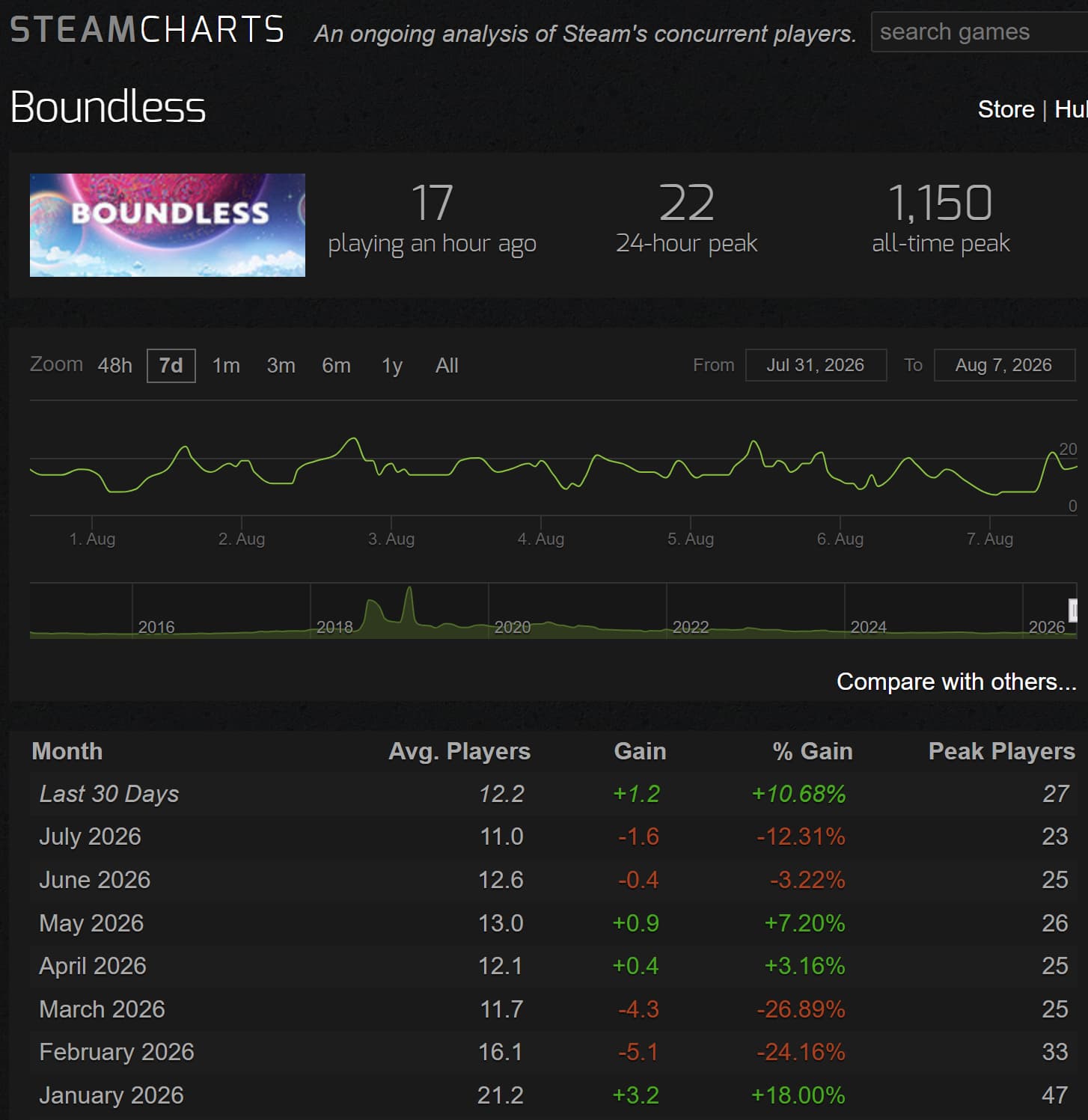The height and width of the screenshot is (1120, 1088).
Task: Click the May 2026 row label
Action: (91, 923)
